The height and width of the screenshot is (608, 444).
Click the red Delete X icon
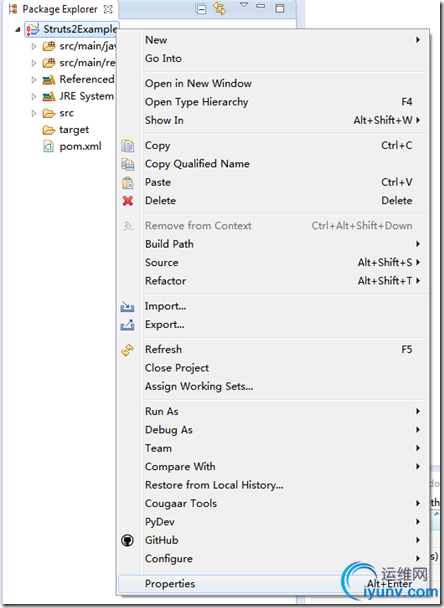(x=128, y=201)
